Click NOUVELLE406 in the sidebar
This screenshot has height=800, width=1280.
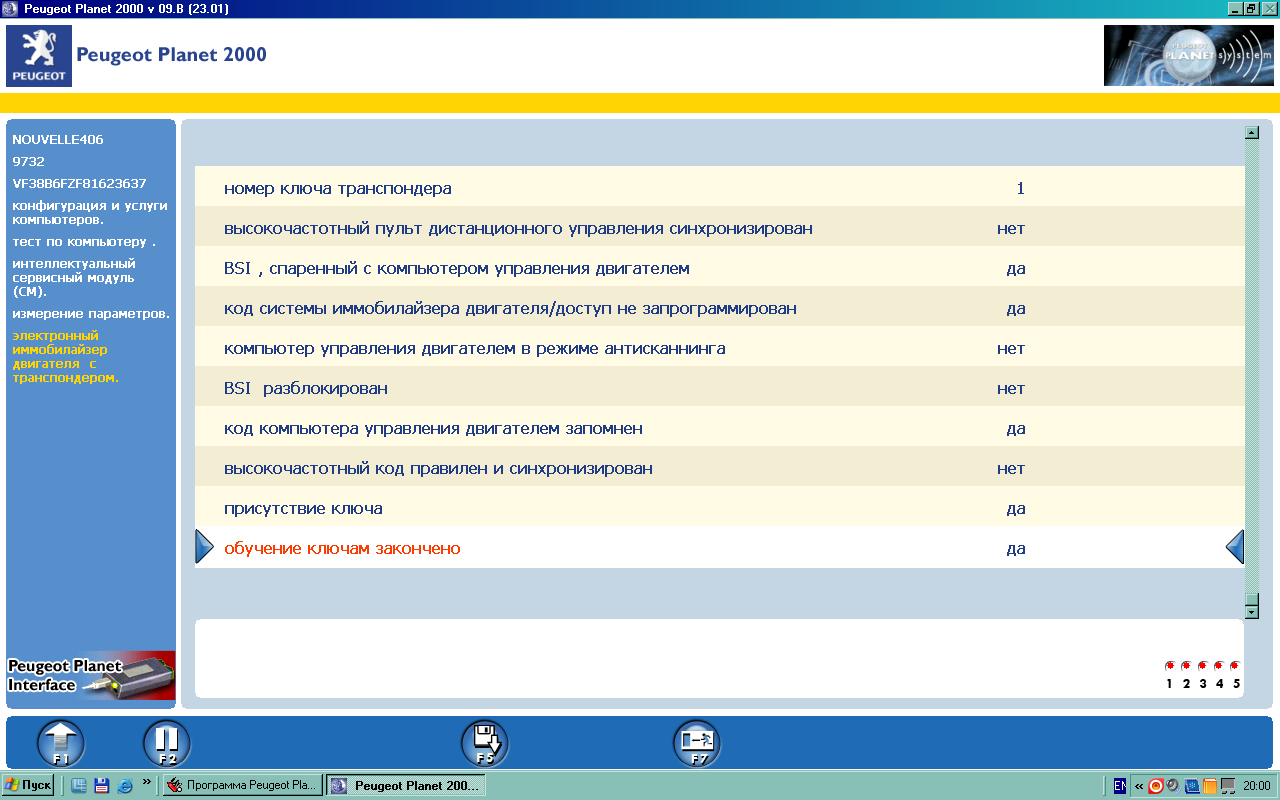coord(58,139)
